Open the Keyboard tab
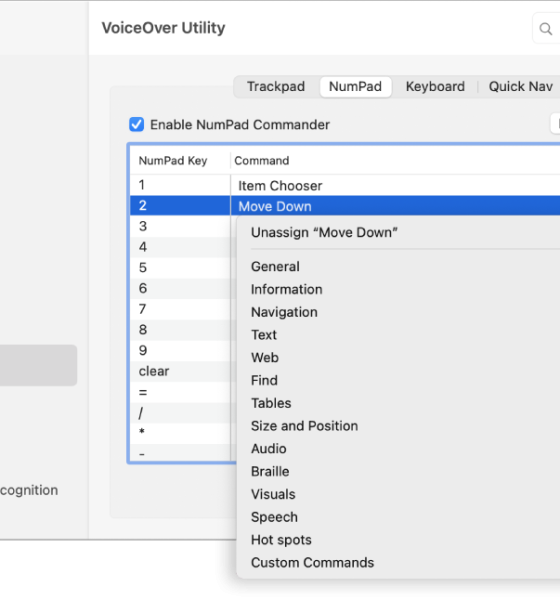The height and width of the screenshot is (600, 560). 435,86
